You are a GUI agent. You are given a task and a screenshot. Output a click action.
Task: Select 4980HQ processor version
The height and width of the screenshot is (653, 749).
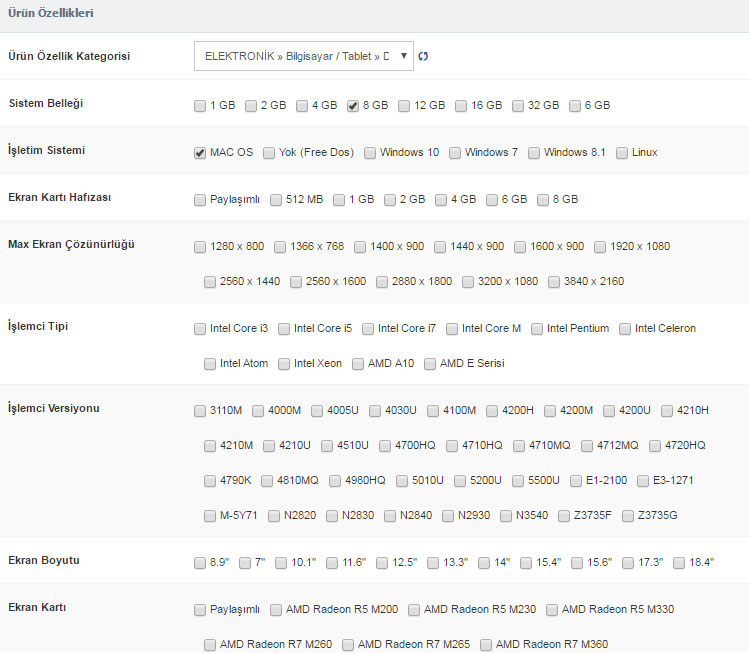click(x=335, y=481)
